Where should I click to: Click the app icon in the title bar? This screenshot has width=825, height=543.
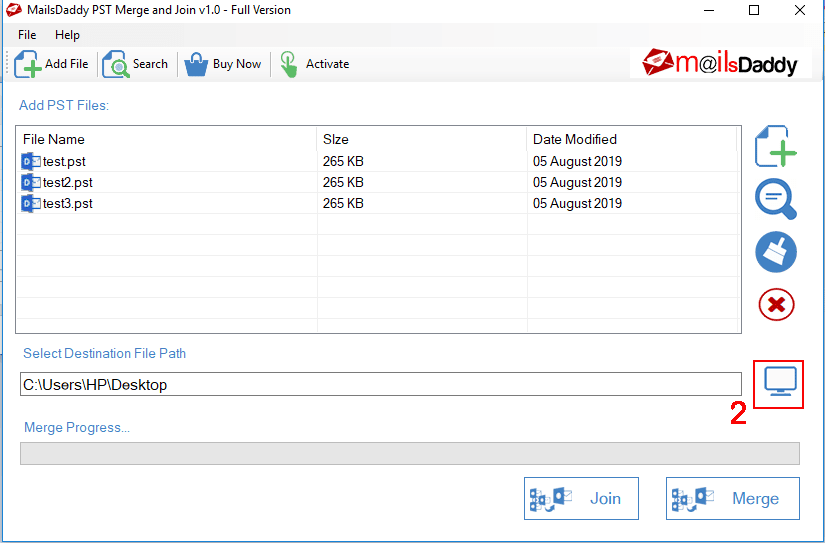(14, 9)
